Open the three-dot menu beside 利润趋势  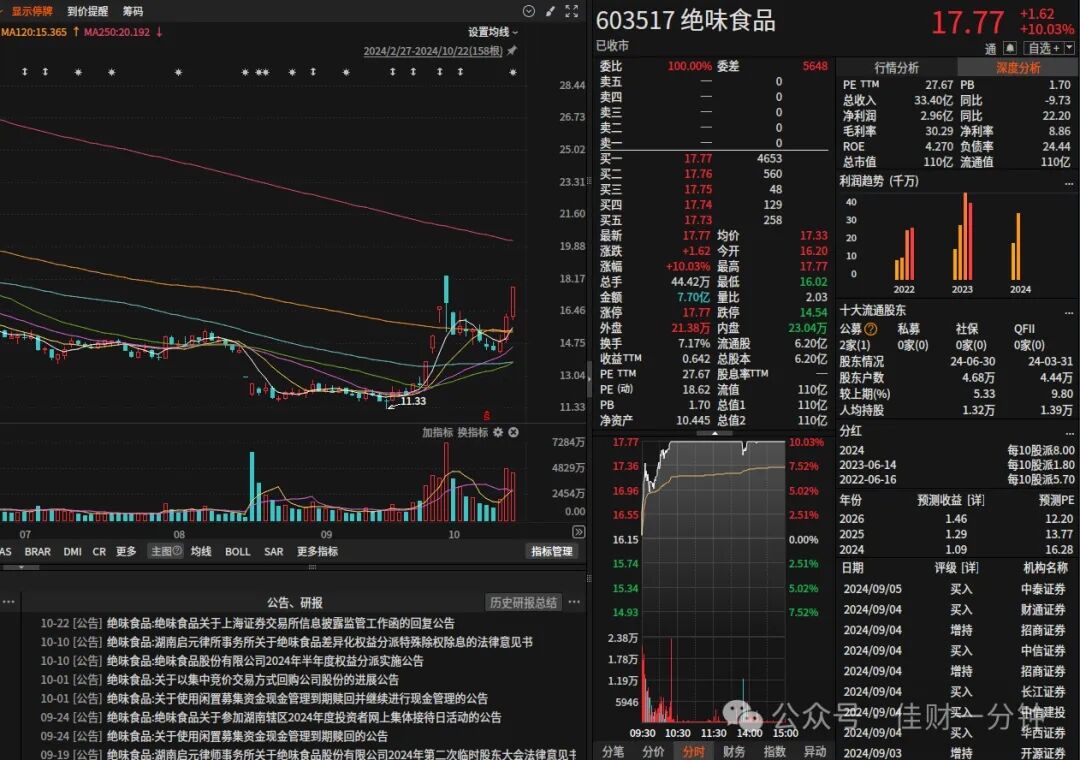[x=1068, y=183]
